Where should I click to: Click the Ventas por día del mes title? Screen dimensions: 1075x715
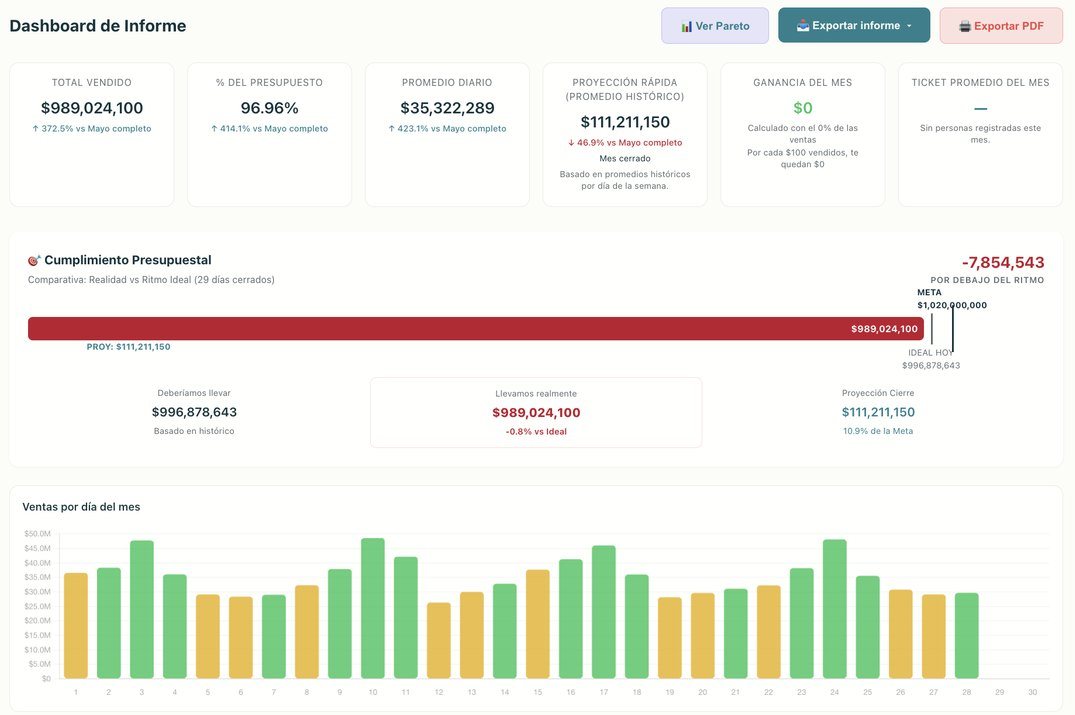click(x=81, y=507)
